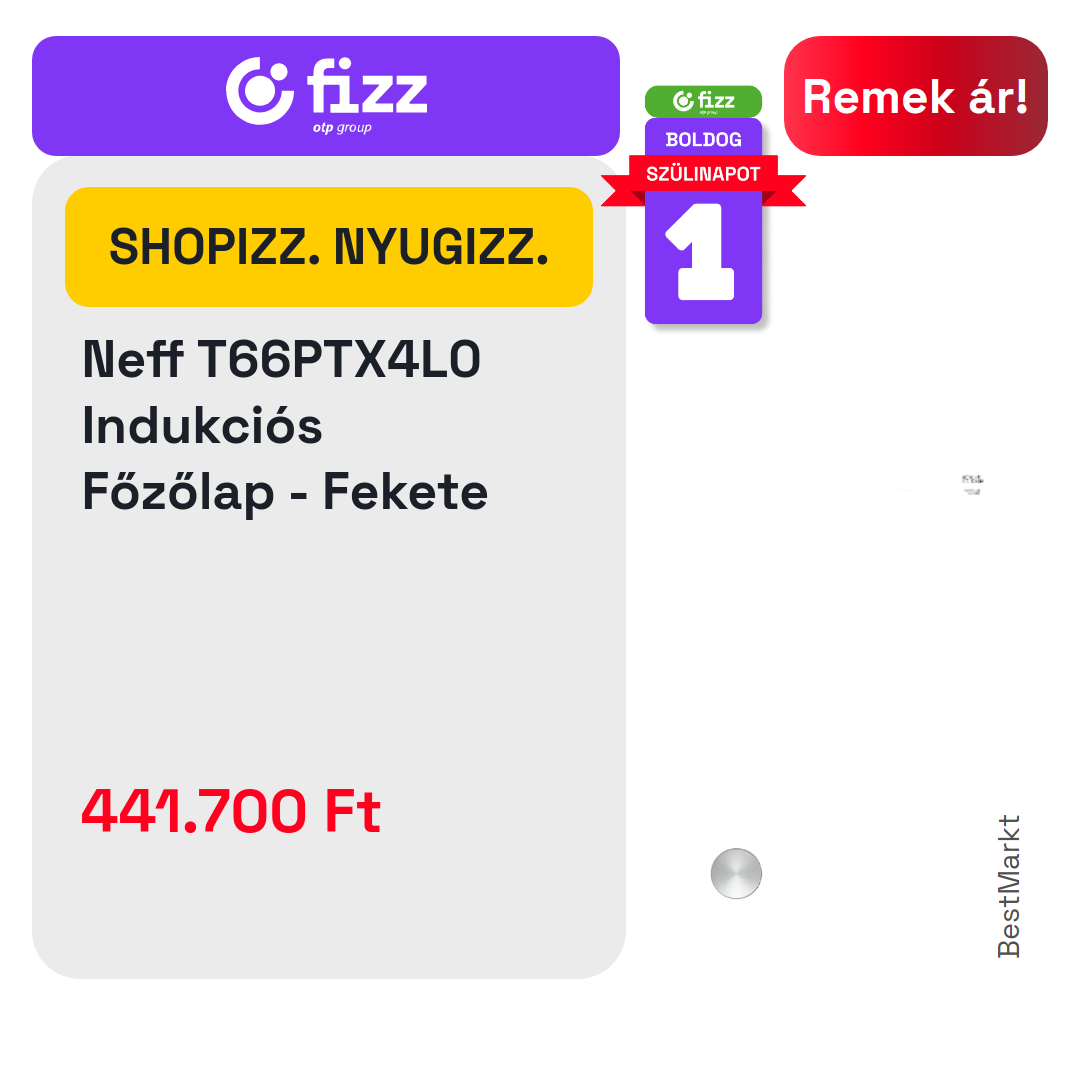Click the red 441.700 Ft price
The image size is (1080, 1080).
coord(231,811)
